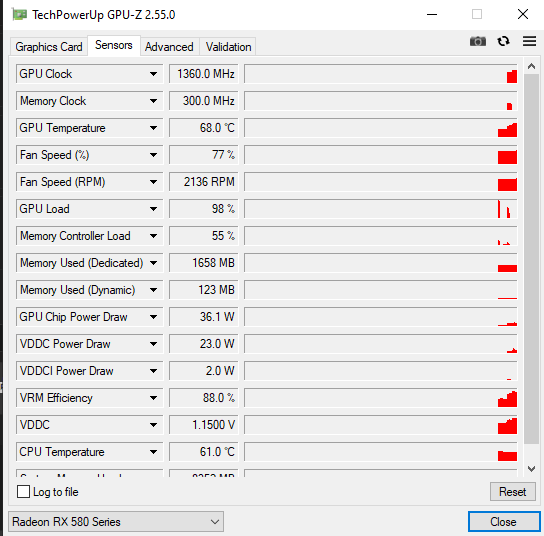
Task: Close GPU-Z via title bar X
Action: click(x=522, y=15)
